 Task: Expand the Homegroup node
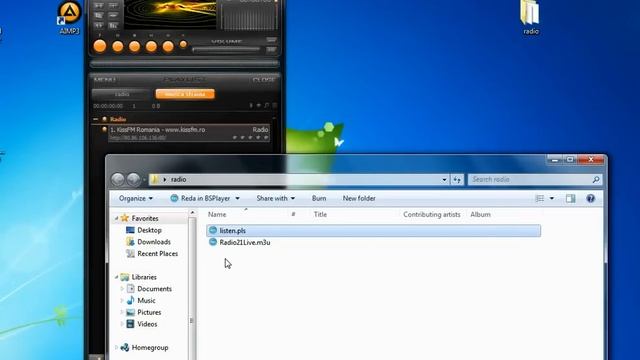tap(116, 347)
